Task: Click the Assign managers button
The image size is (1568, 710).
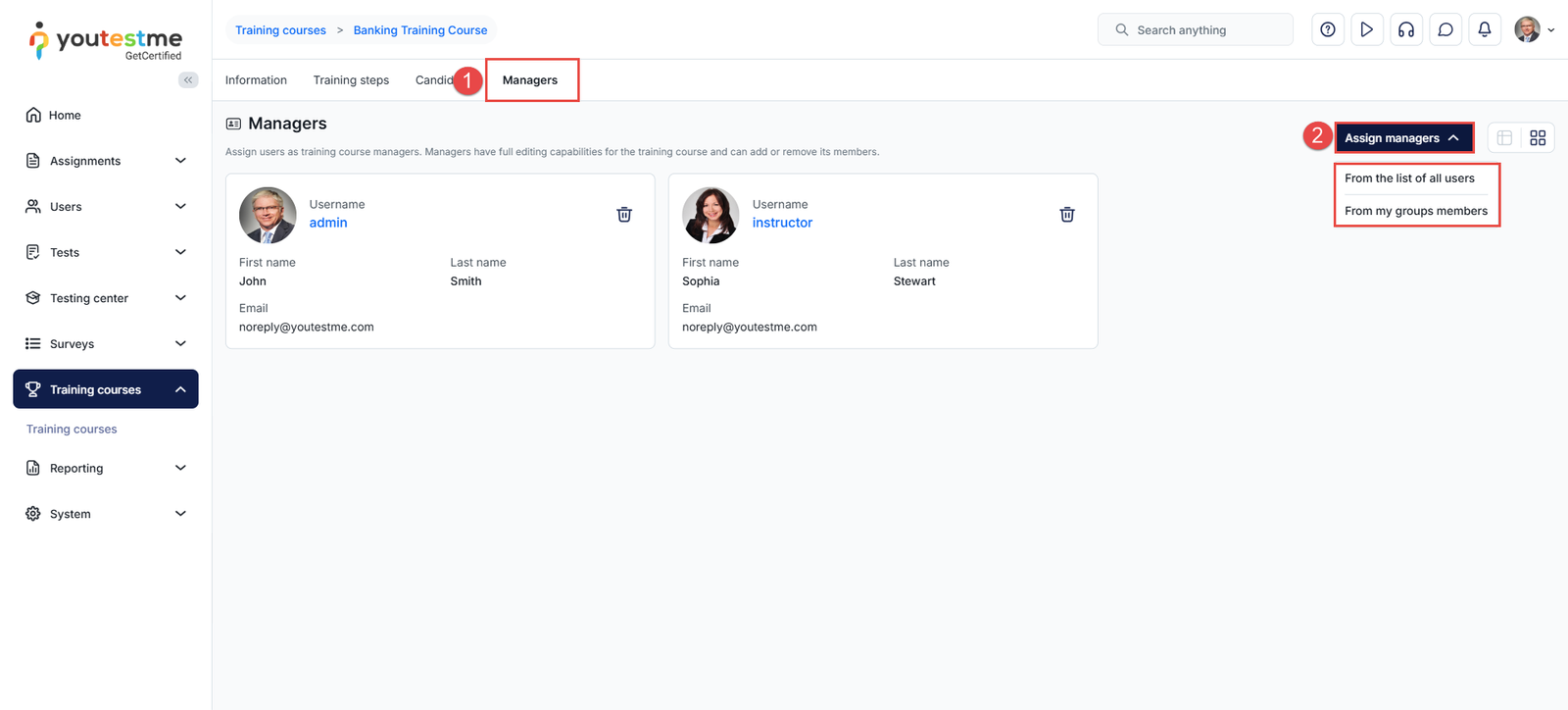Action: pyautogui.click(x=1402, y=138)
